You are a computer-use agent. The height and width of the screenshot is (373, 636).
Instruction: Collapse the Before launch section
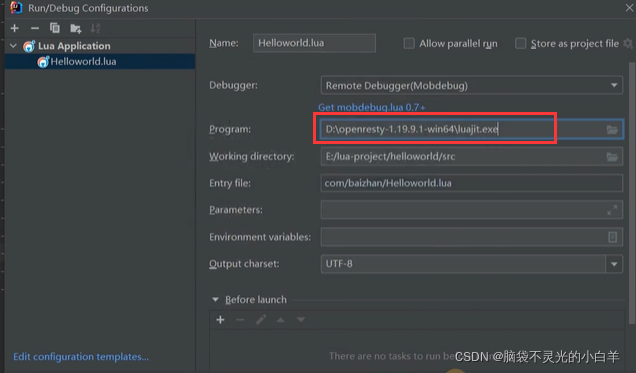pos(215,300)
